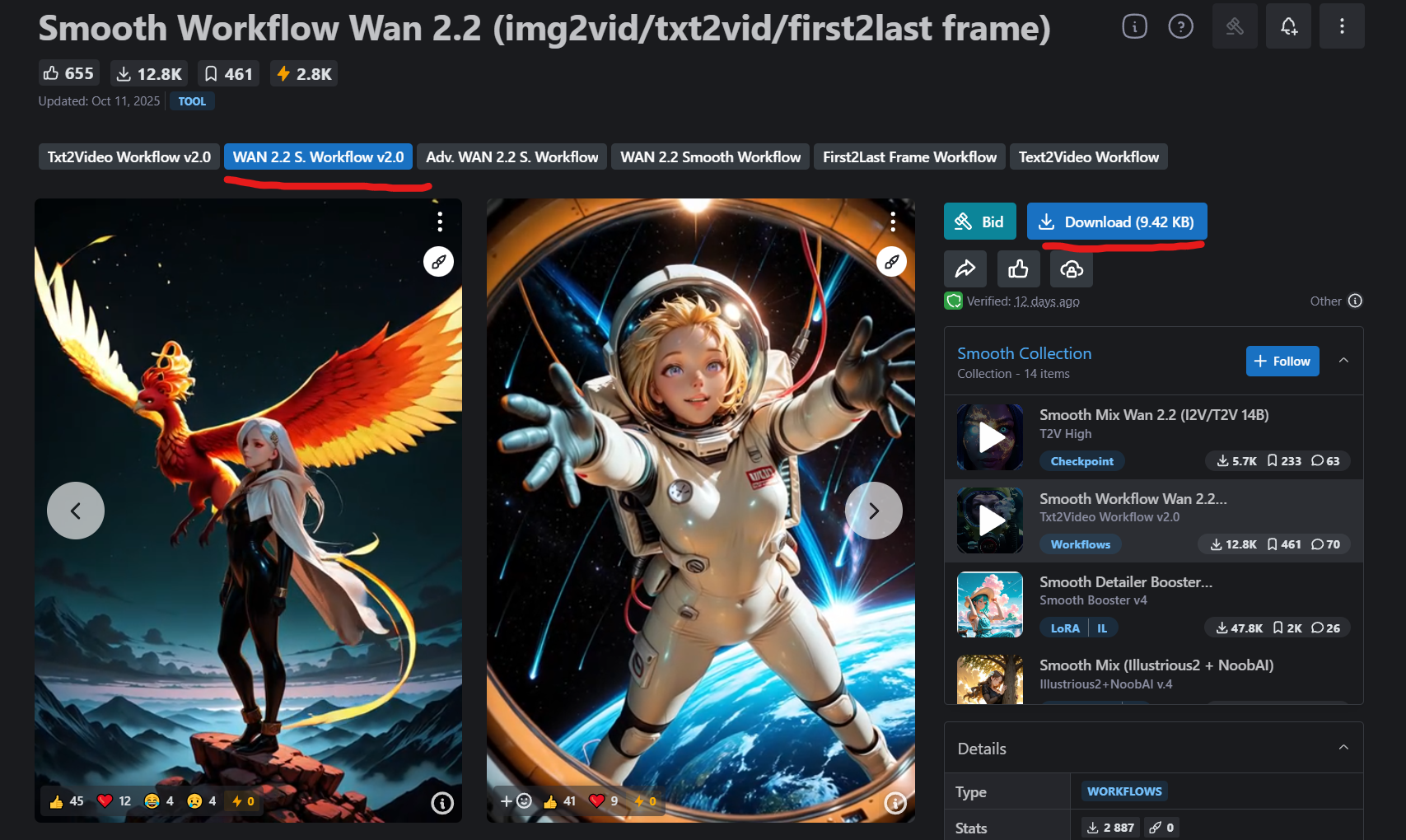Screen dimensions: 1406x840
Task: Click the 12.8K downloads stat badge
Action: [149, 74]
